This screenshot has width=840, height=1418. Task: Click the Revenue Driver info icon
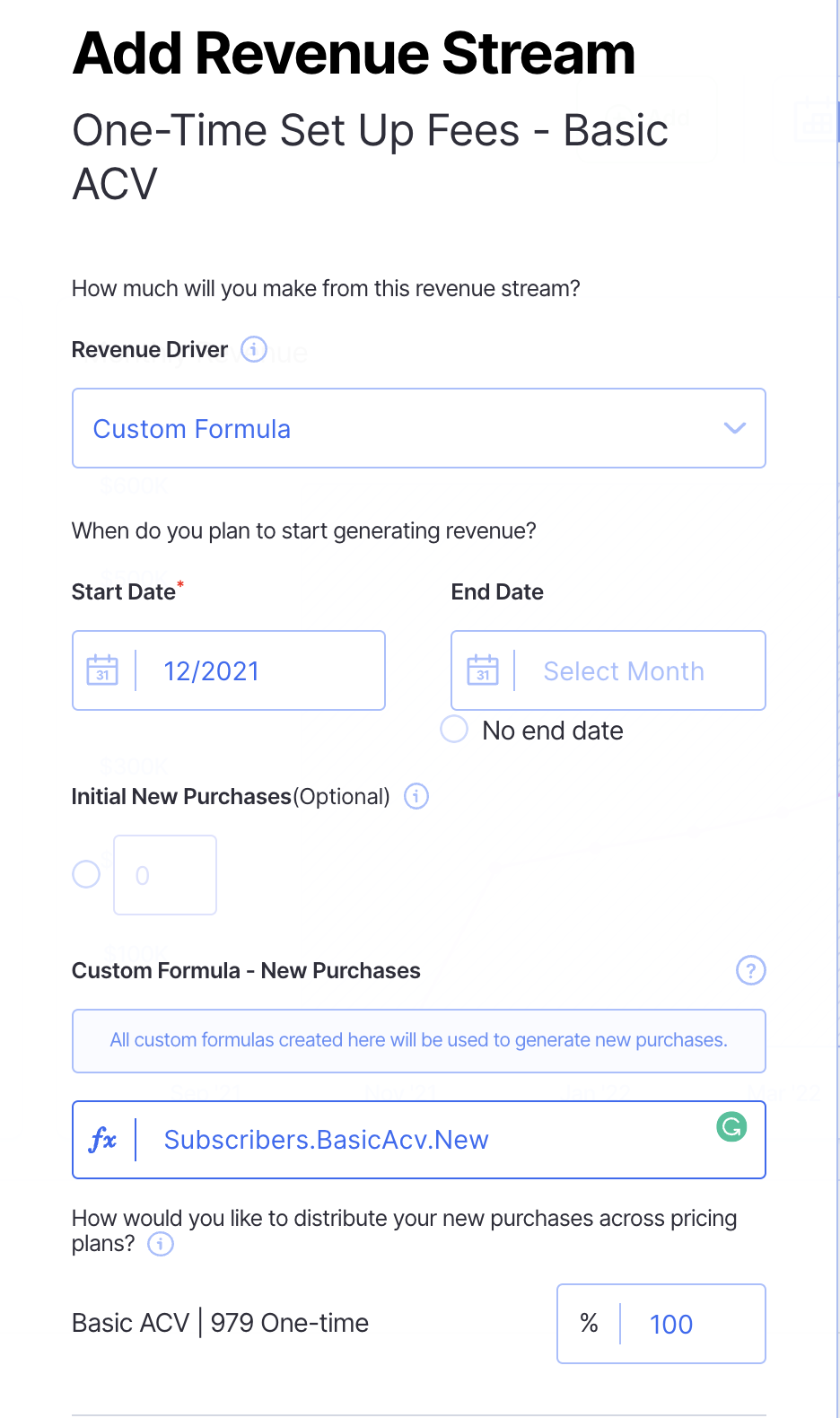254,349
